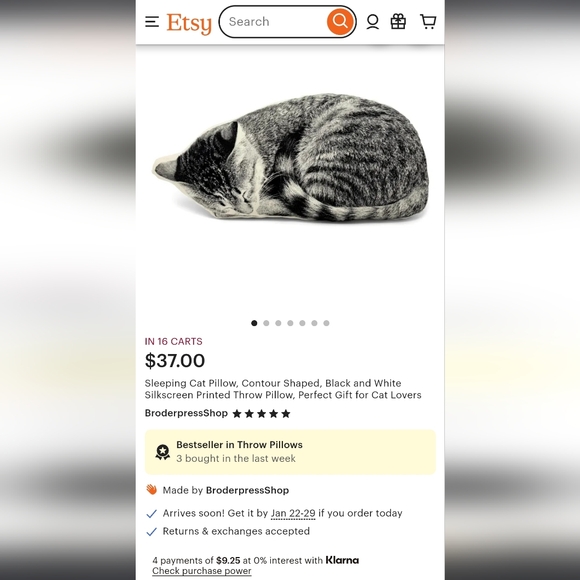Click the Etsy logo
The image size is (580, 580).
click(189, 23)
